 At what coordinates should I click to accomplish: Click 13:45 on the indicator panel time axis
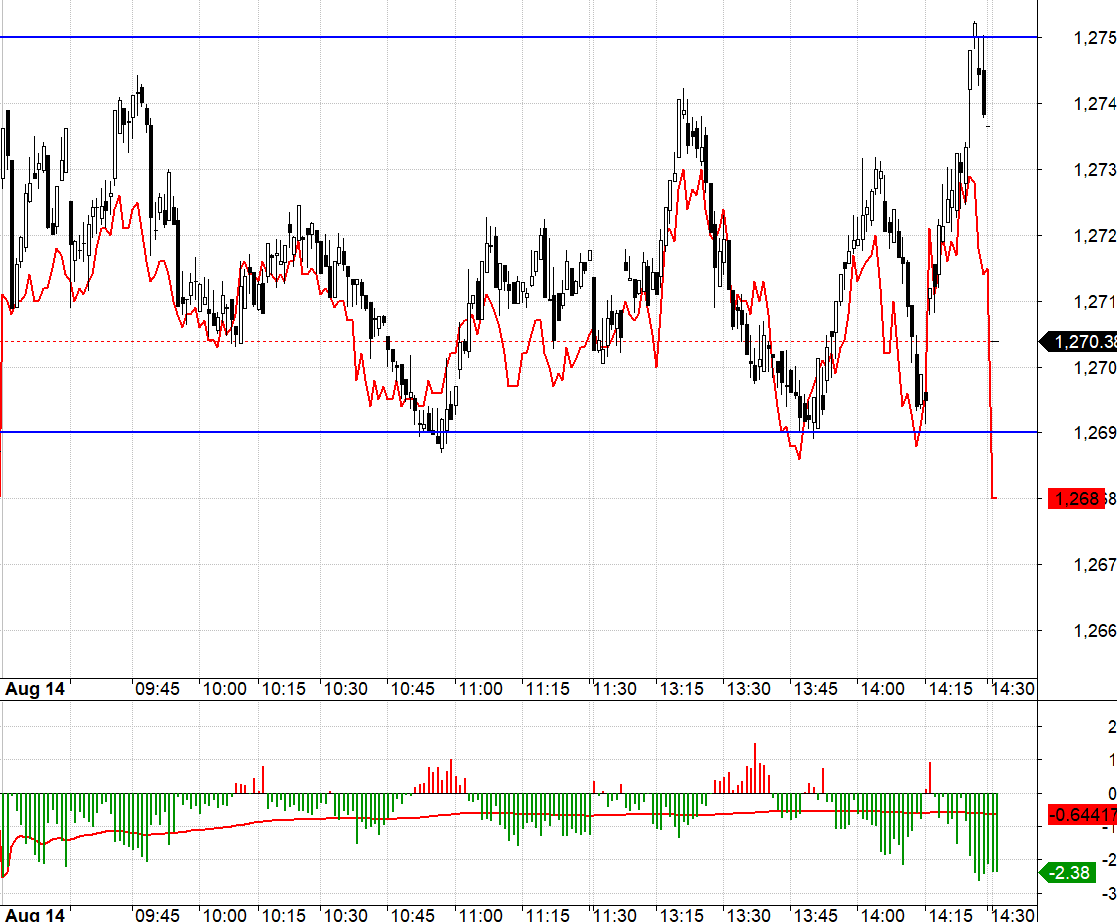click(815, 914)
